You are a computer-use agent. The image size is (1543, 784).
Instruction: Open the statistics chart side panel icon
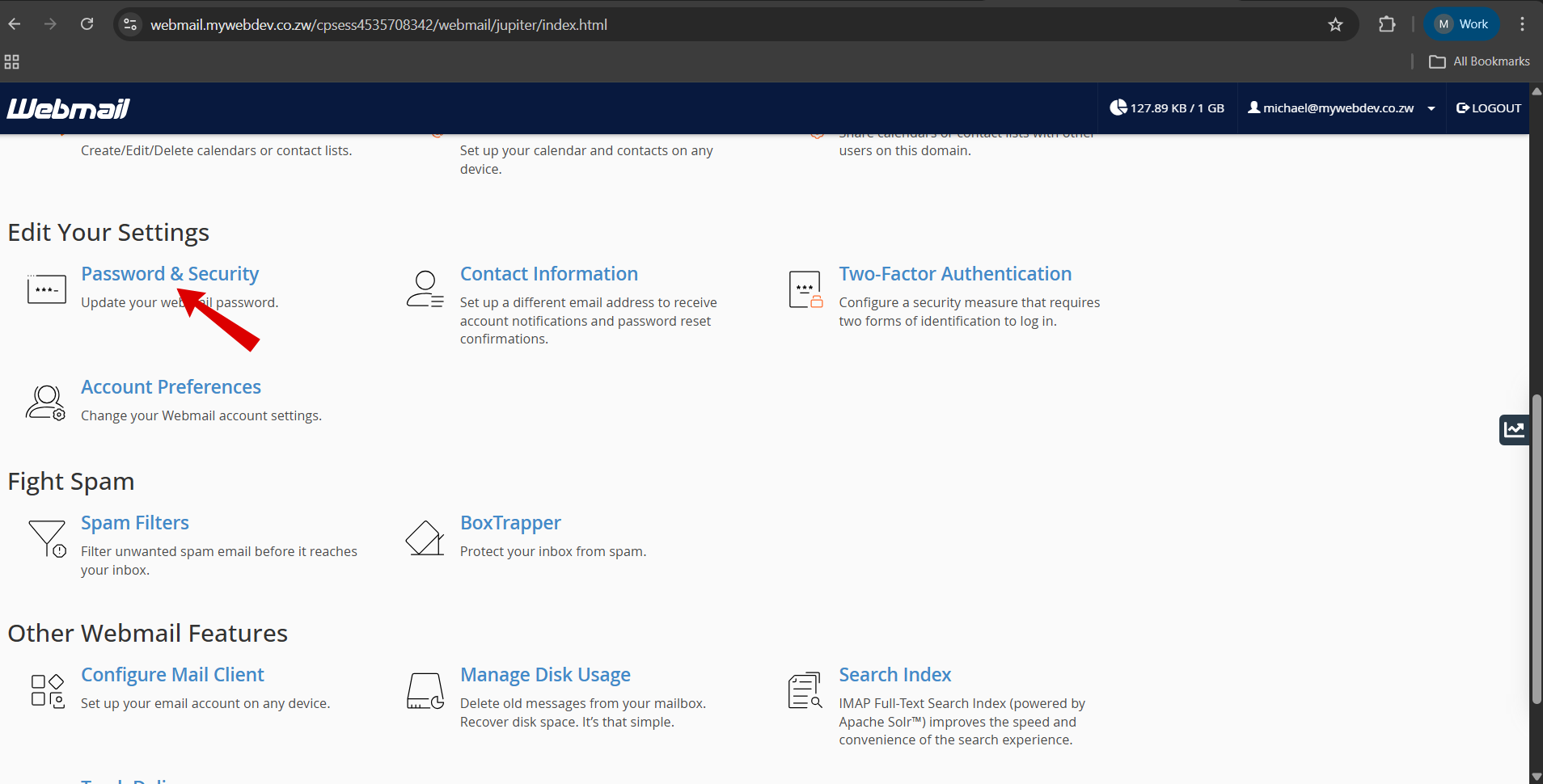click(x=1513, y=429)
